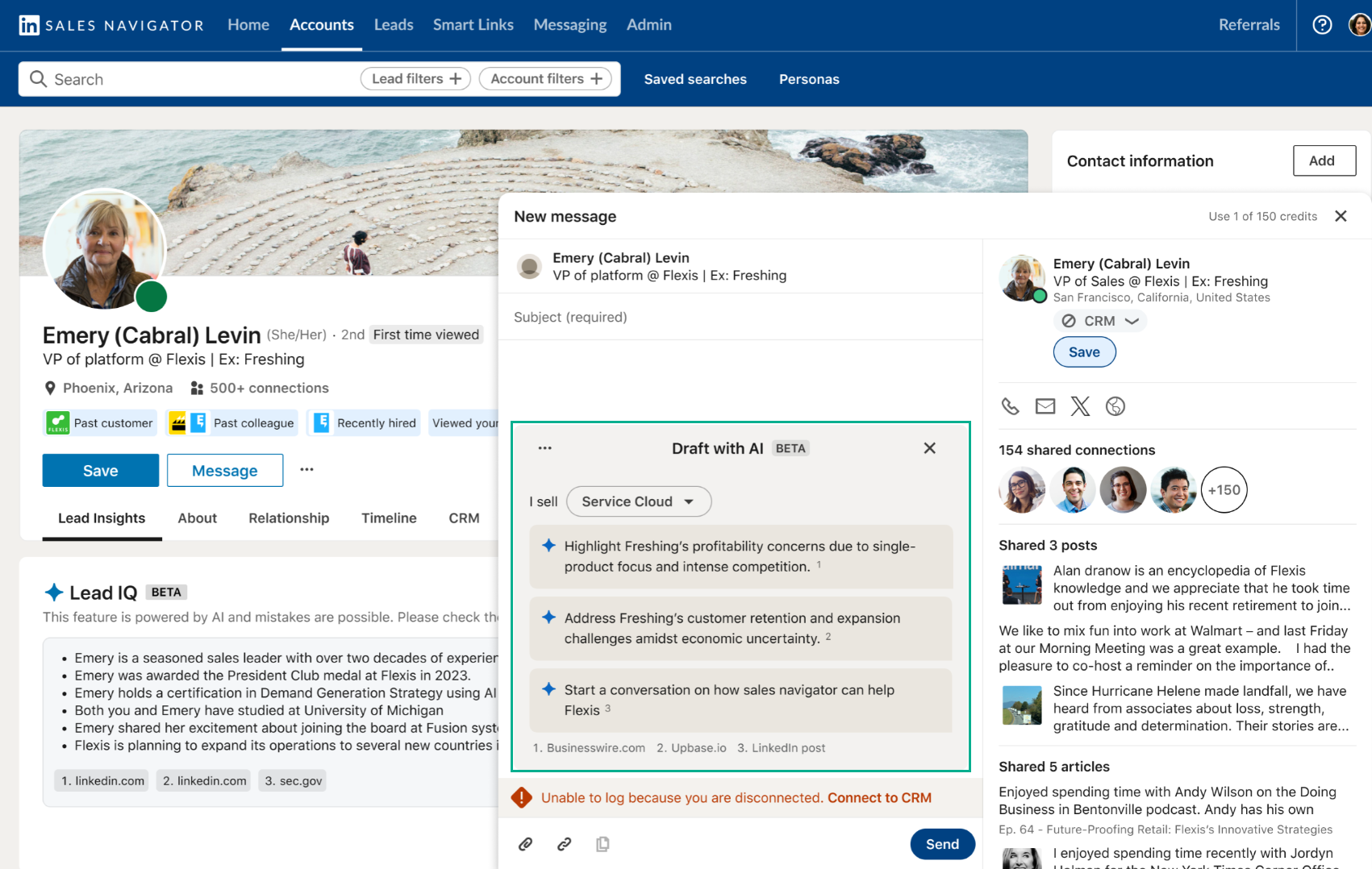Click the search magnifier icon
The height and width of the screenshot is (869, 1372).
pyautogui.click(x=38, y=79)
